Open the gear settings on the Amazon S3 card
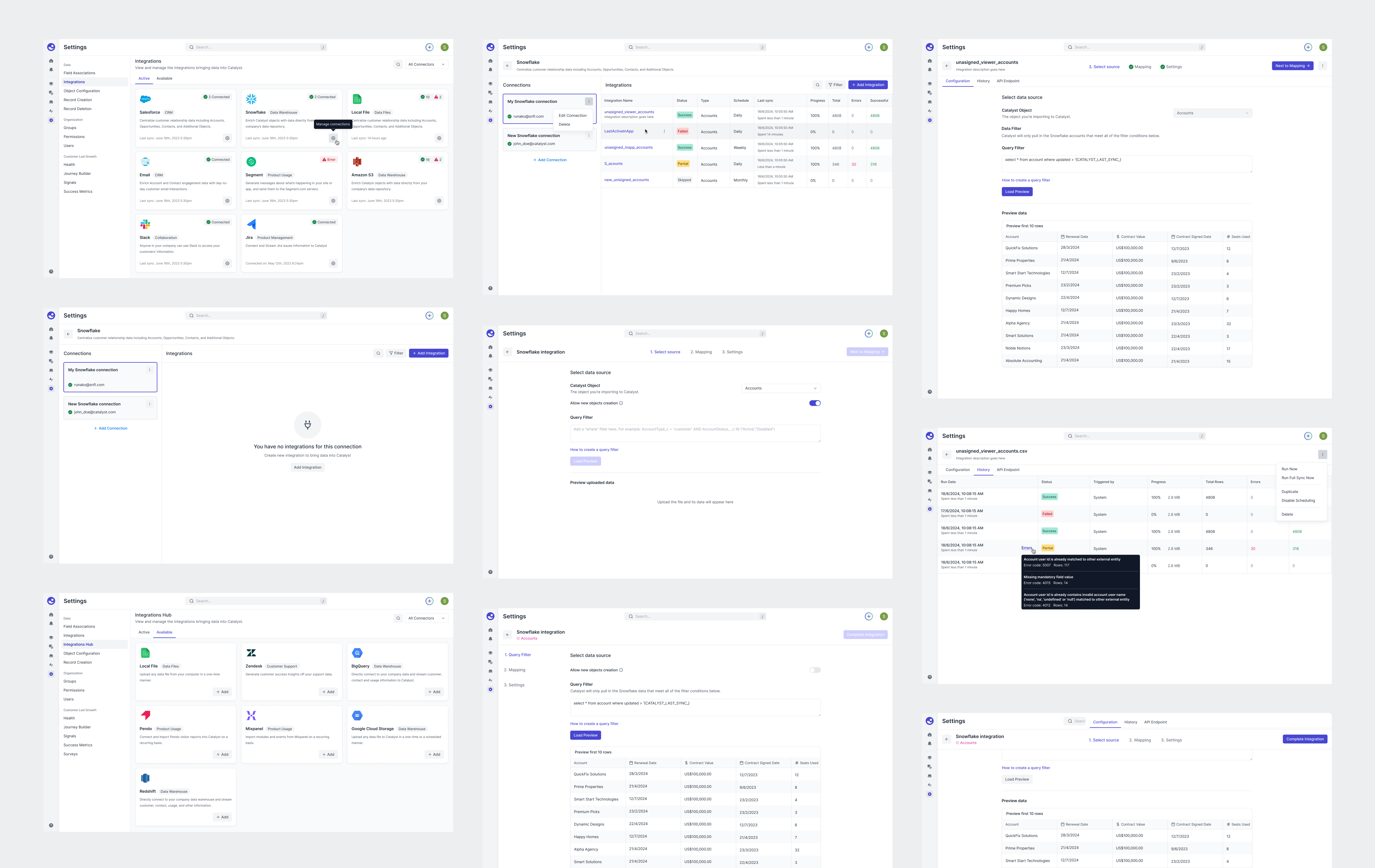This screenshot has height=868, width=1375. point(439,201)
